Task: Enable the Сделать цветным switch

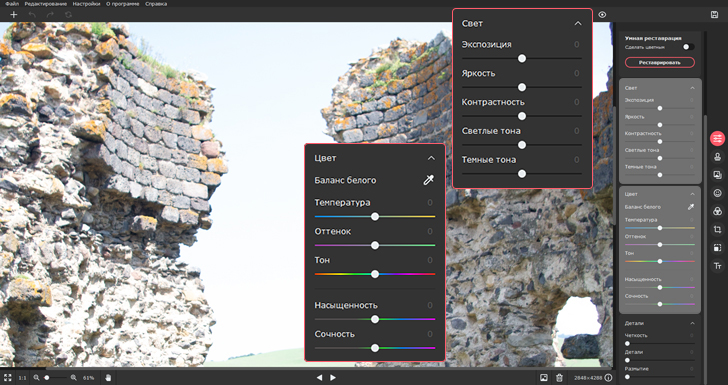Action: 688,47
